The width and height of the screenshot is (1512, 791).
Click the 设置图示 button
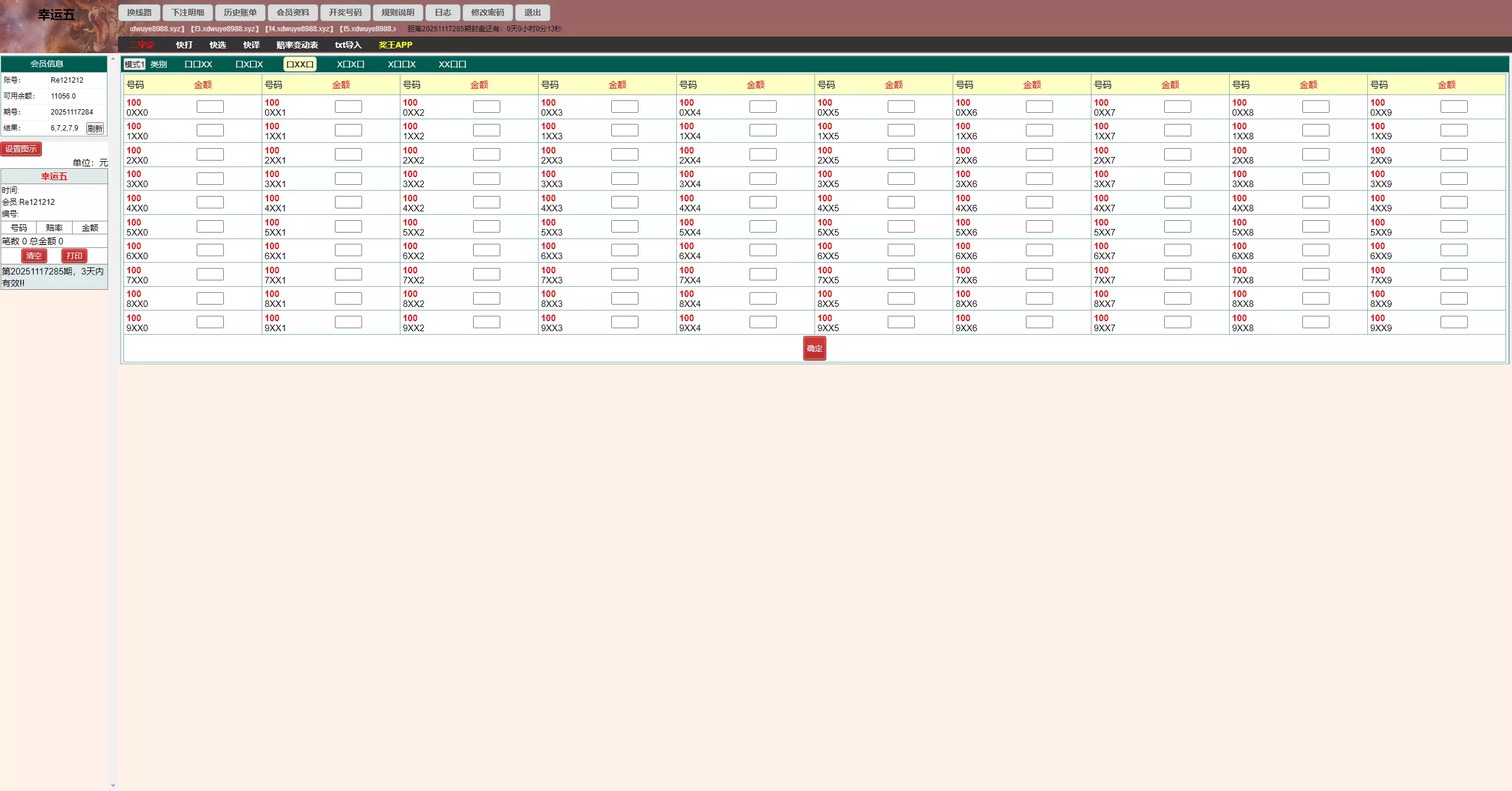pos(21,149)
